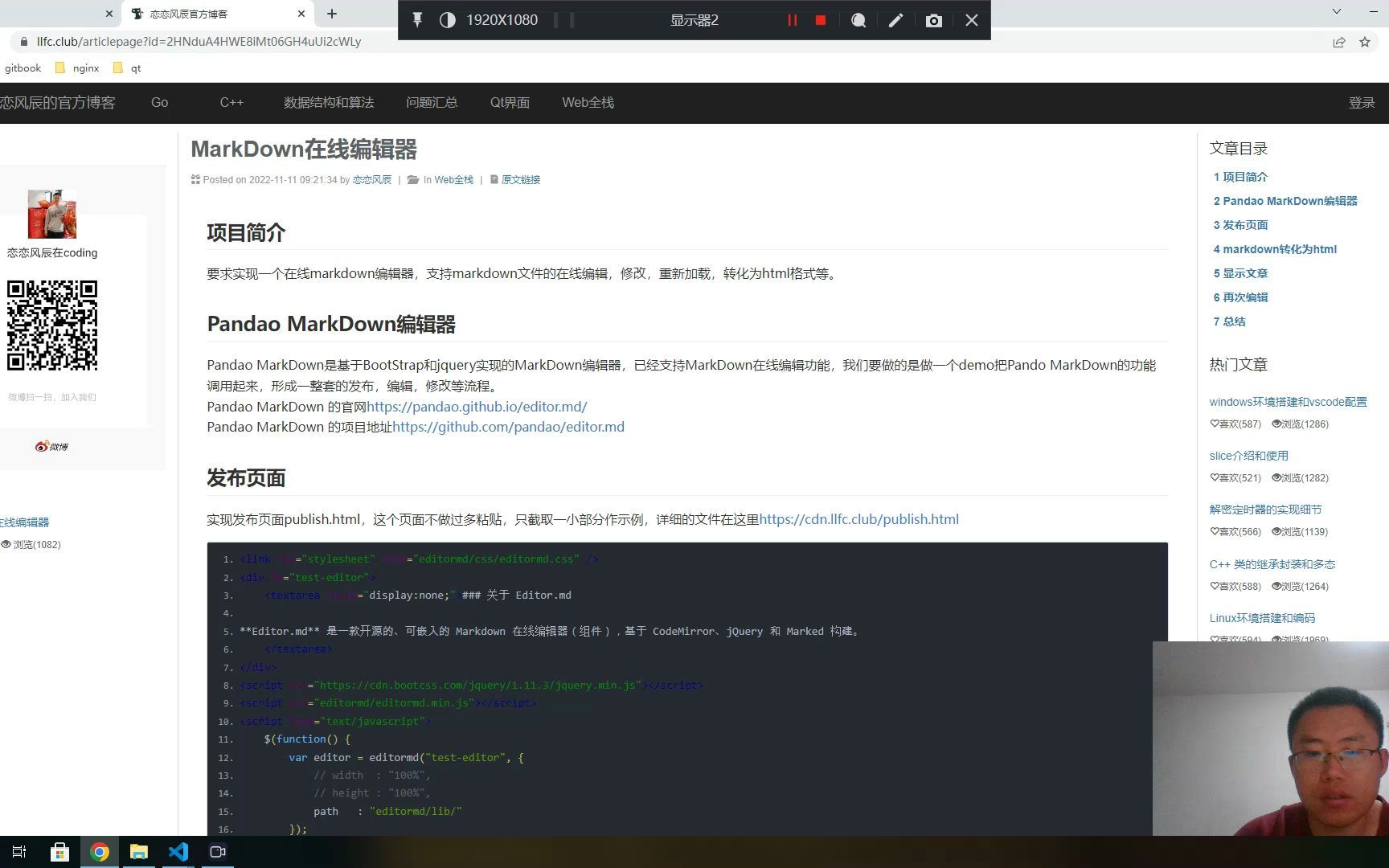This screenshot has height=868, width=1389.
Task: Open the nginx bookmarks folder
Action: coord(77,68)
